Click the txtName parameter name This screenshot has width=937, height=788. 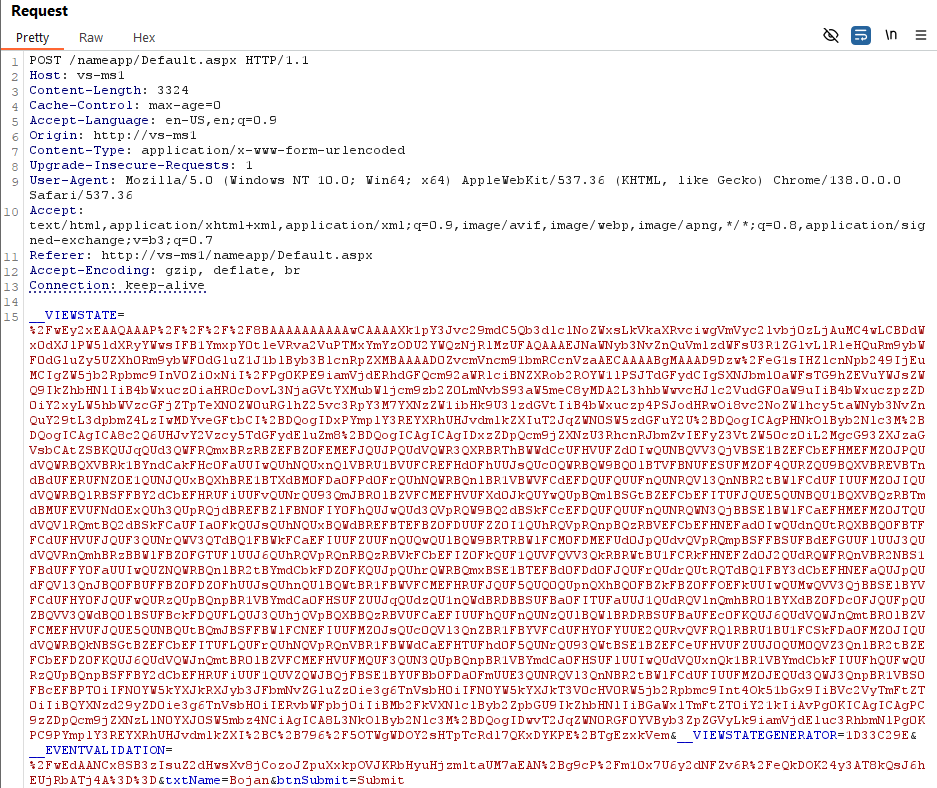[193, 780]
